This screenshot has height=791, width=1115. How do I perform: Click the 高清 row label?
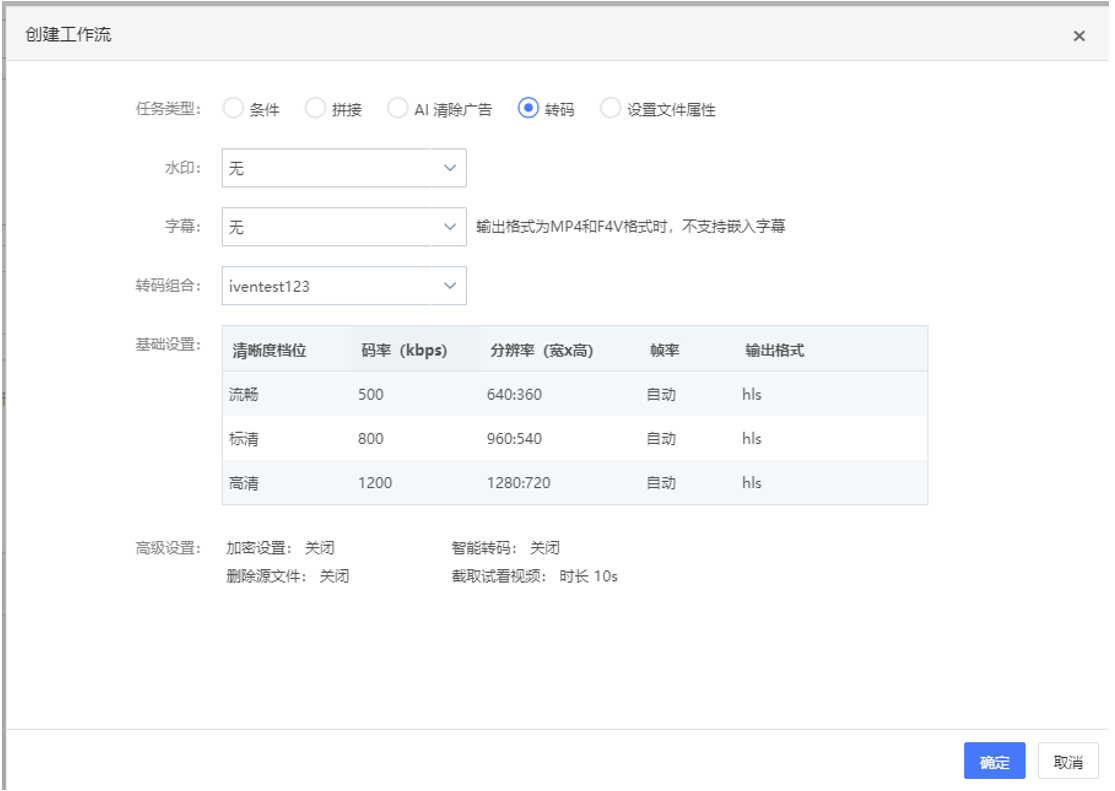pos(244,483)
